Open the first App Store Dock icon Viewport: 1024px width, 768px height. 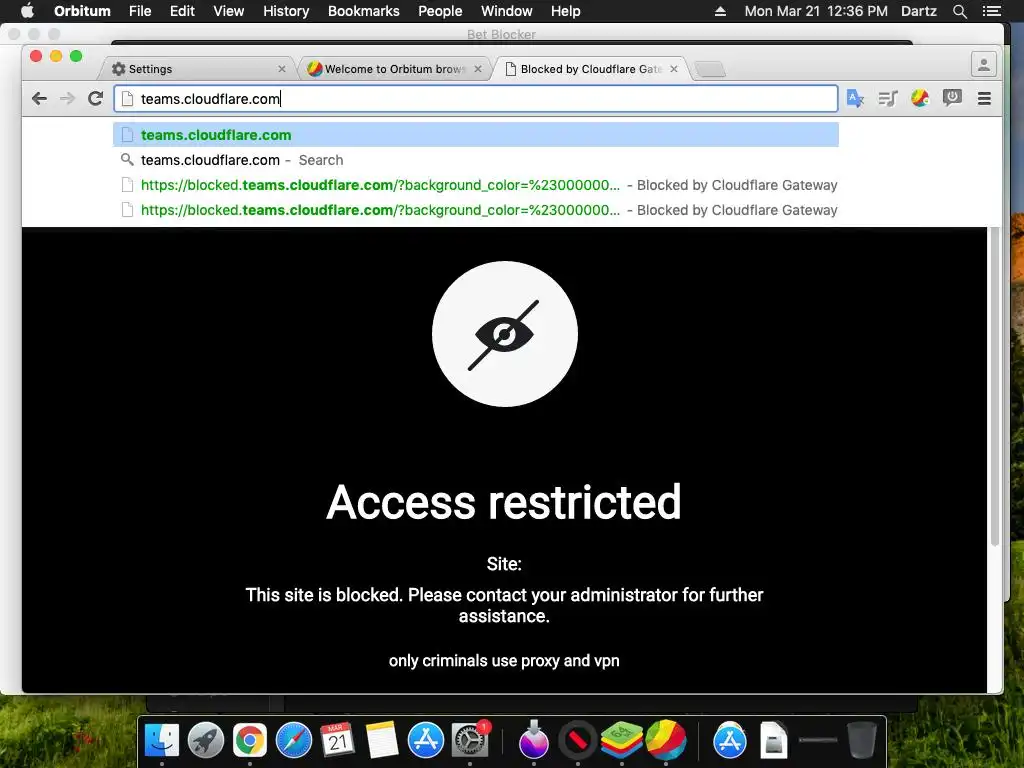(x=426, y=741)
